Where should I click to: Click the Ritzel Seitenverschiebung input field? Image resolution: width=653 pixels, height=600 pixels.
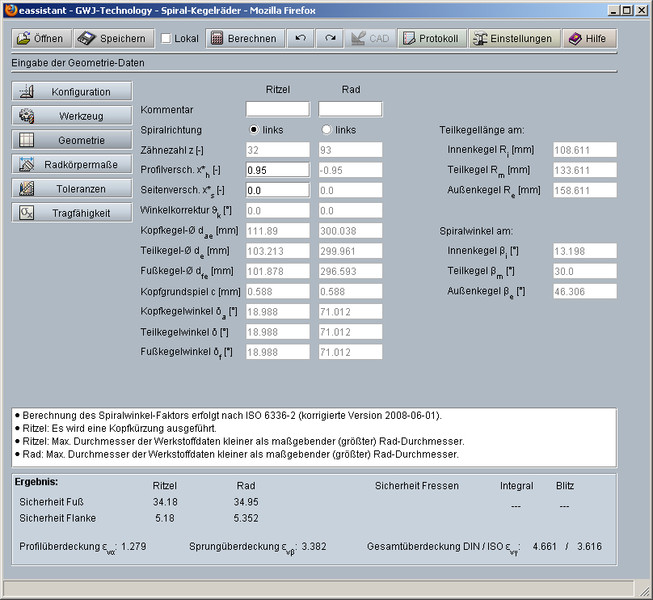(x=278, y=190)
